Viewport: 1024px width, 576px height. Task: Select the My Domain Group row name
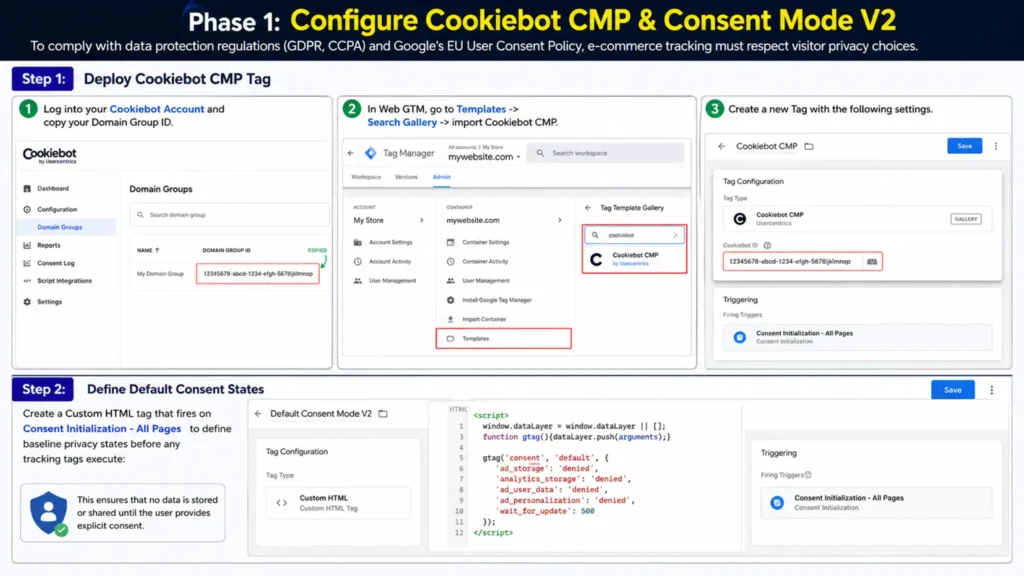click(x=160, y=274)
